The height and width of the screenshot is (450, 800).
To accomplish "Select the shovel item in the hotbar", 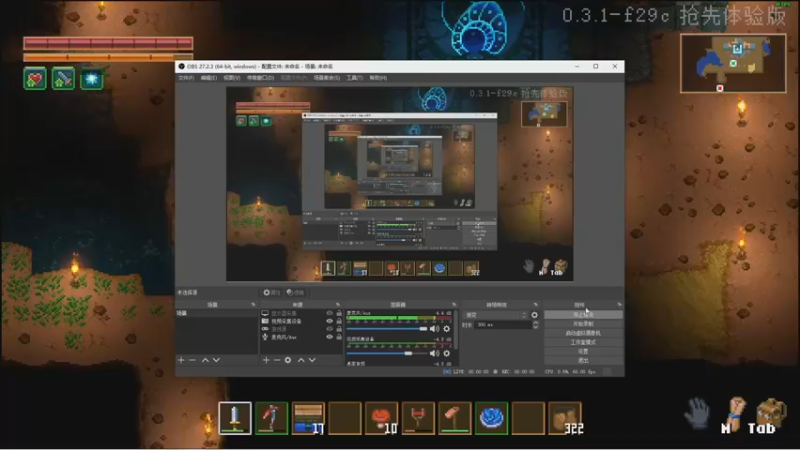I will (x=455, y=418).
